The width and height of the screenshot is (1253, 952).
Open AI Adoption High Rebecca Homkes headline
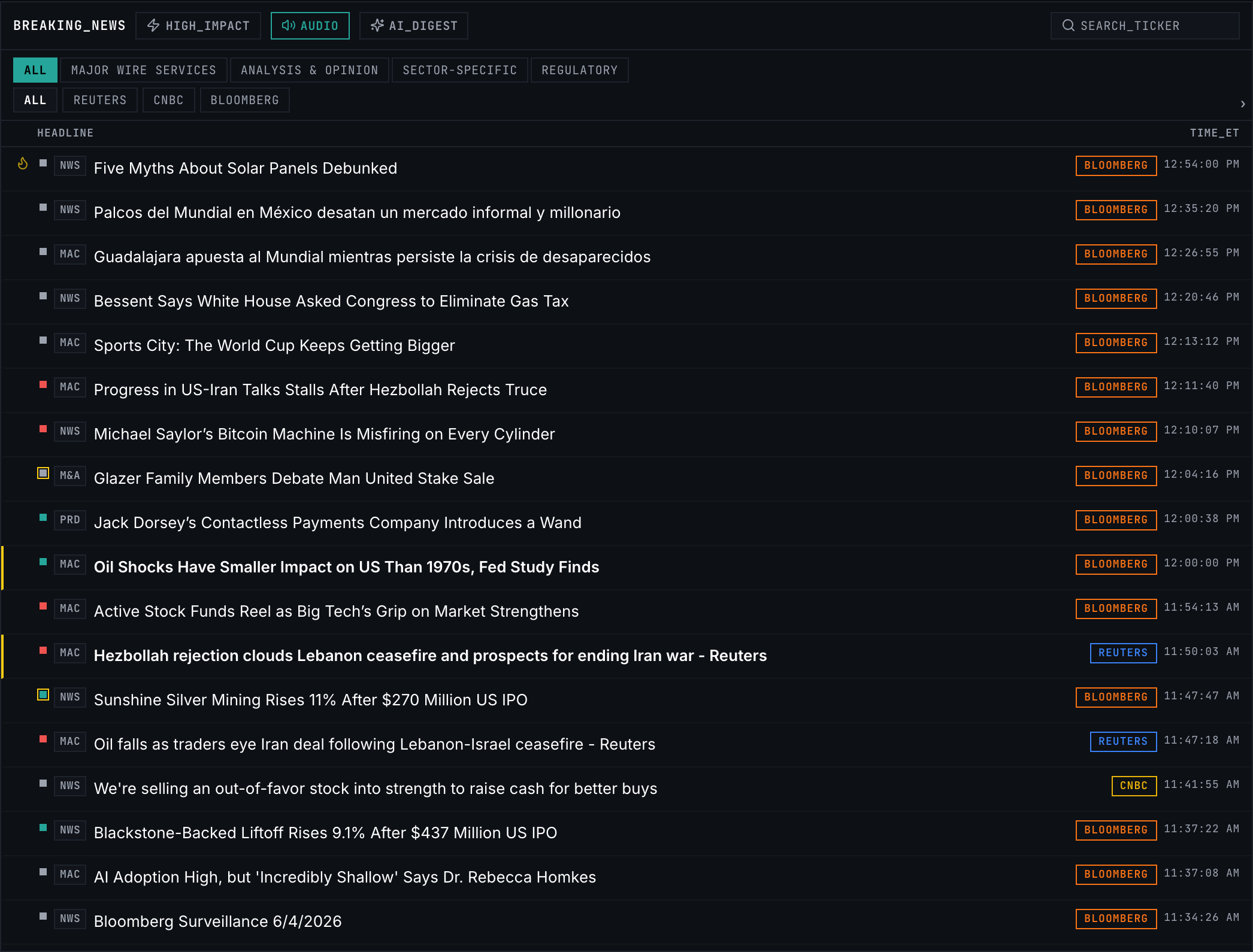tap(345, 877)
